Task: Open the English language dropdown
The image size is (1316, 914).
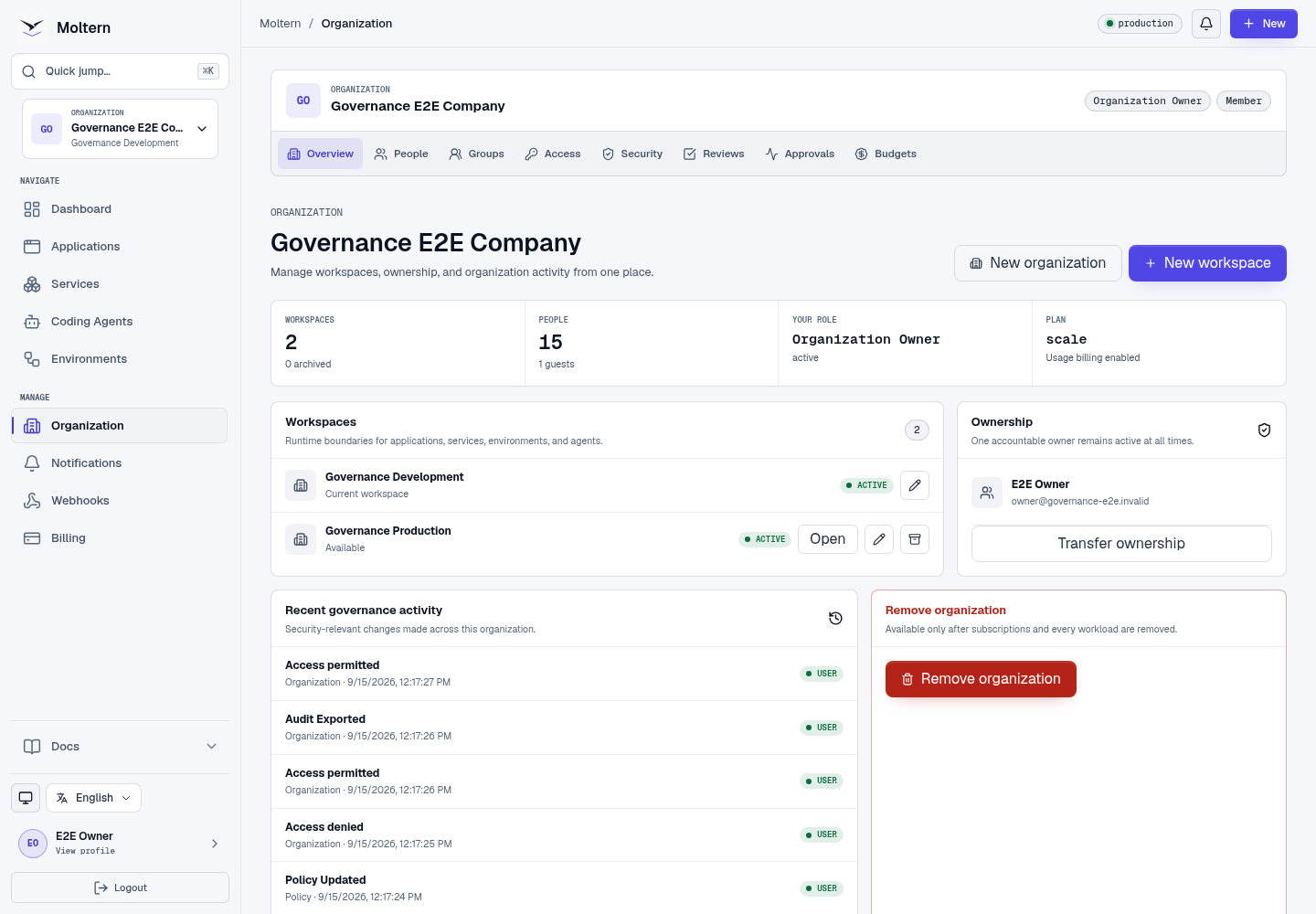Action: tap(93, 798)
